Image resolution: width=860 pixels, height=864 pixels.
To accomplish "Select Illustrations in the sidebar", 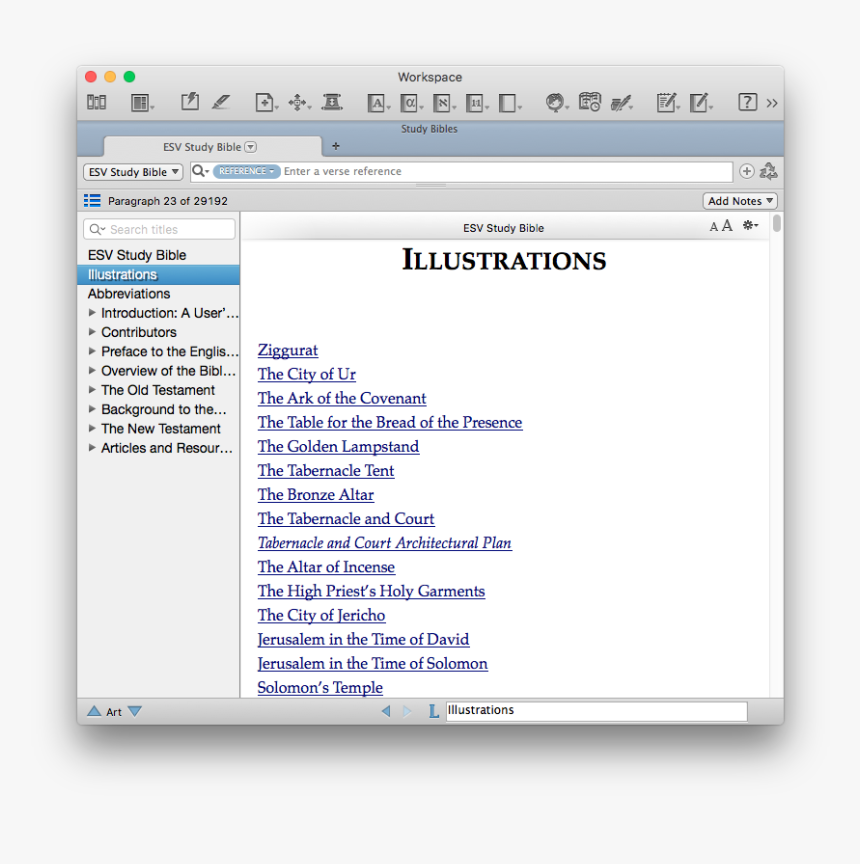I will (159, 274).
